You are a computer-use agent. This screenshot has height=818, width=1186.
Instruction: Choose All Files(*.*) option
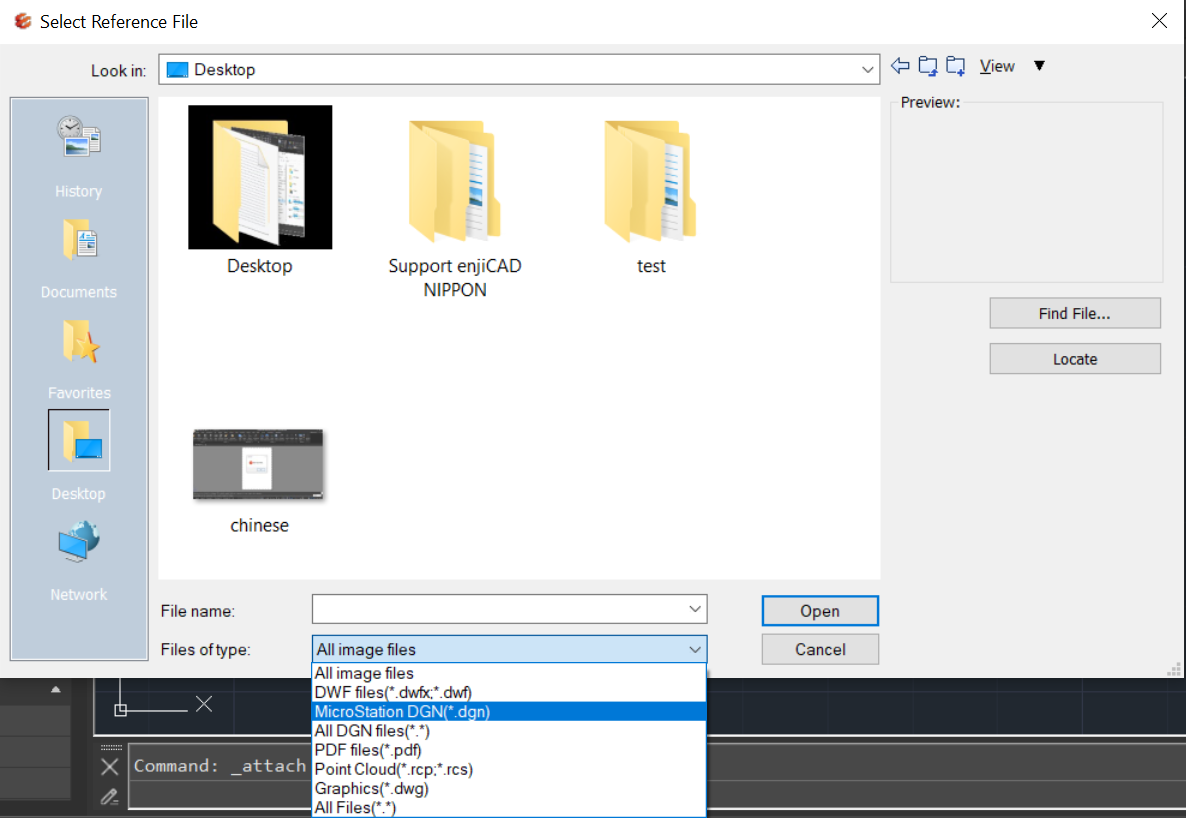coord(509,807)
